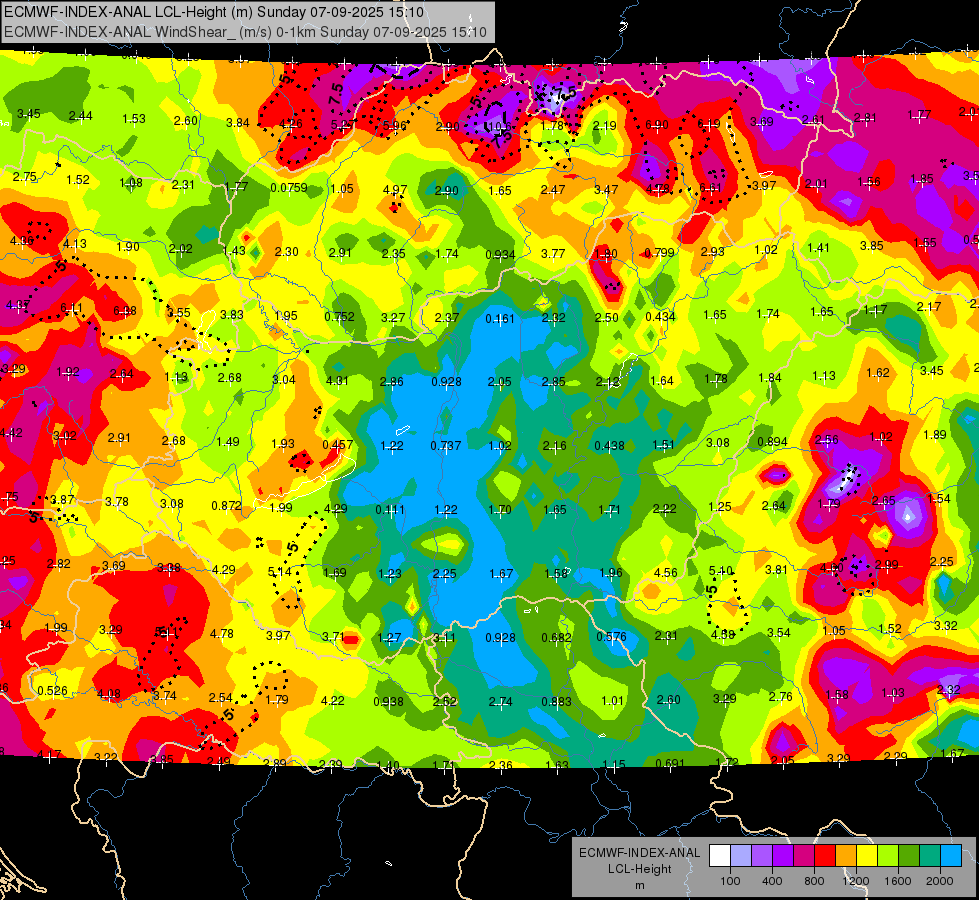Click the '0.894' wind shear value
The image size is (979, 900).
pos(772,442)
